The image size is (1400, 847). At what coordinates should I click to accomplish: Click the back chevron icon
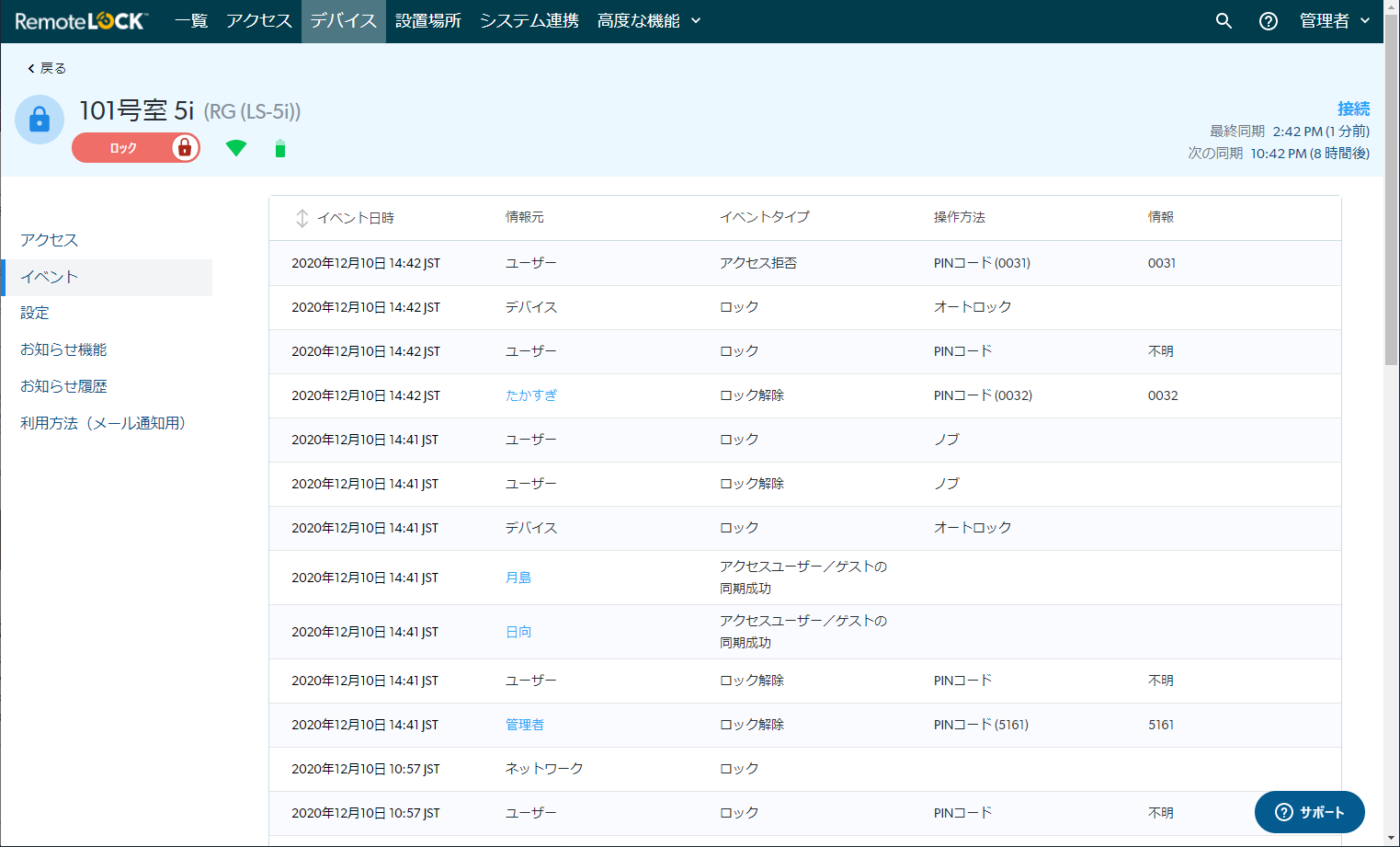(31, 68)
